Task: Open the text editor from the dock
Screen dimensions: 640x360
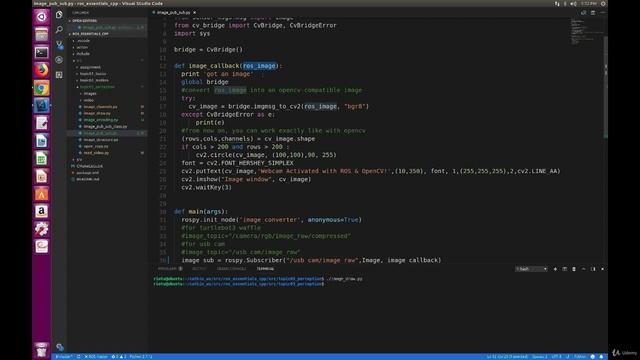Action: pos(41,123)
